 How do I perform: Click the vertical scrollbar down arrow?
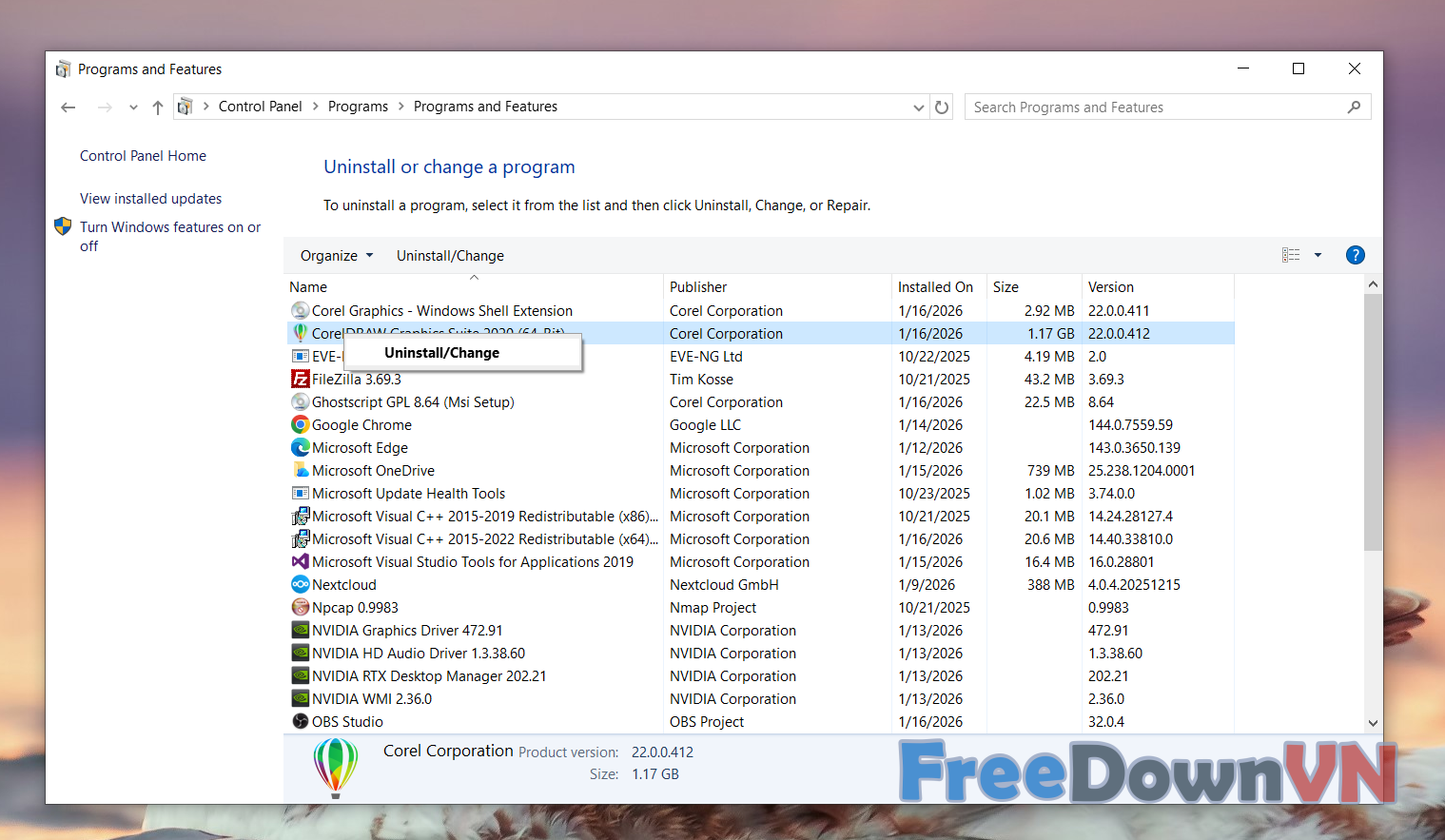(x=1373, y=723)
